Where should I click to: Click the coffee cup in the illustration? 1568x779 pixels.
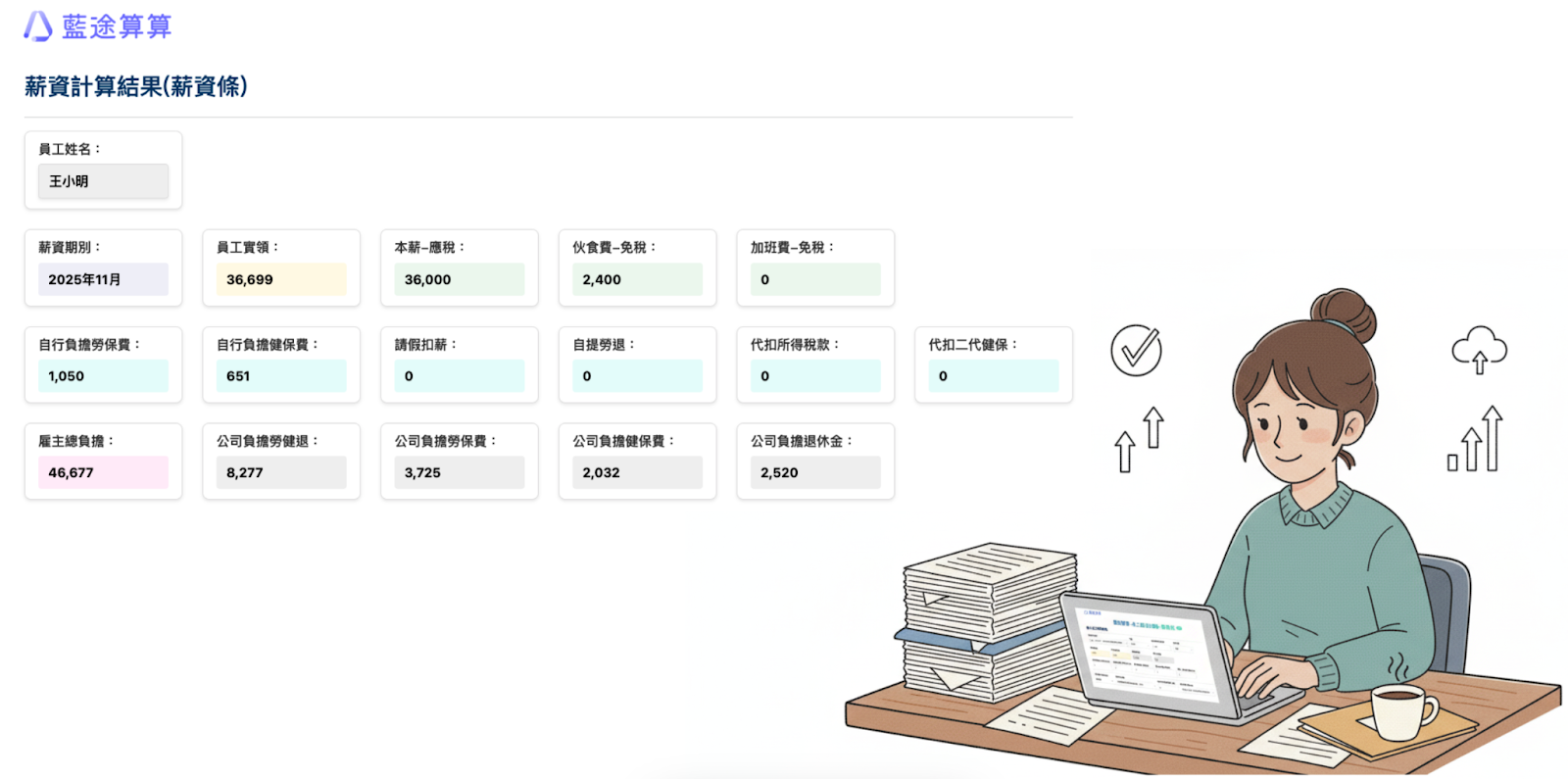pyautogui.click(x=1399, y=709)
